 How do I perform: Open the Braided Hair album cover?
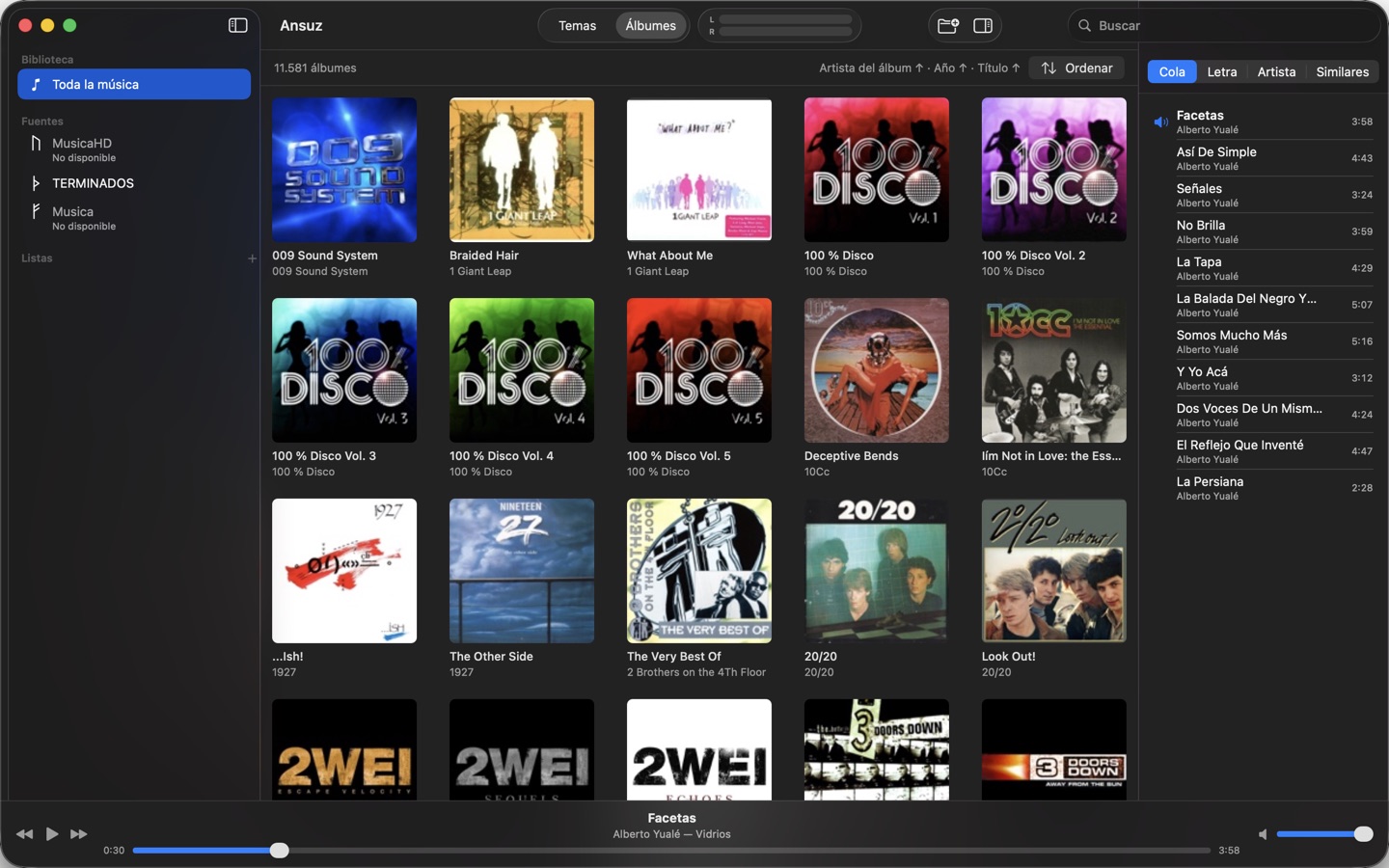[522, 170]
